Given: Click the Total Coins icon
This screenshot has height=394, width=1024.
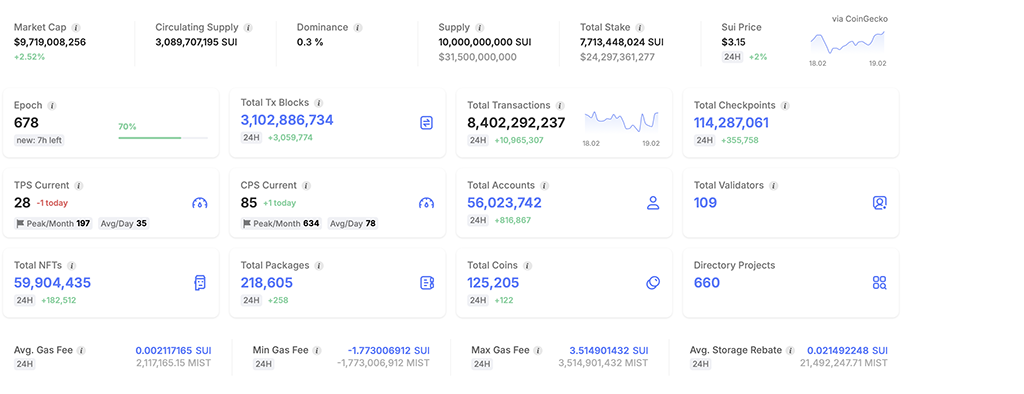Looking at the screenshot, I should [652, 283].
